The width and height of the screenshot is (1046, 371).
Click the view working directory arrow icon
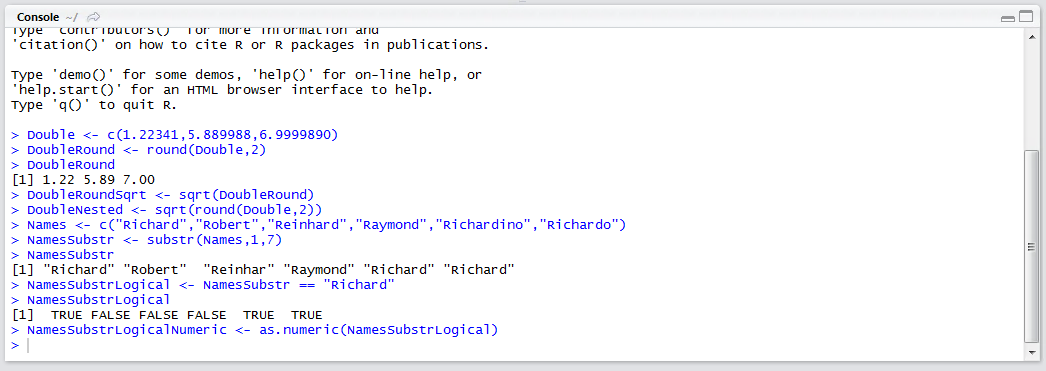pos(94,16)
